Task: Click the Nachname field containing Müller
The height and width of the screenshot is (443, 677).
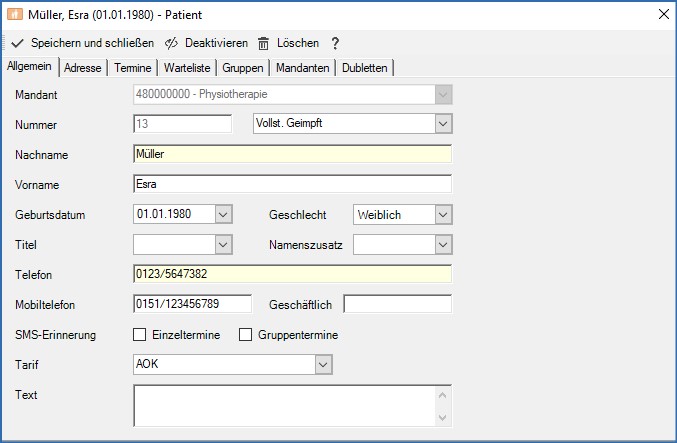Action: coord(292,154)
